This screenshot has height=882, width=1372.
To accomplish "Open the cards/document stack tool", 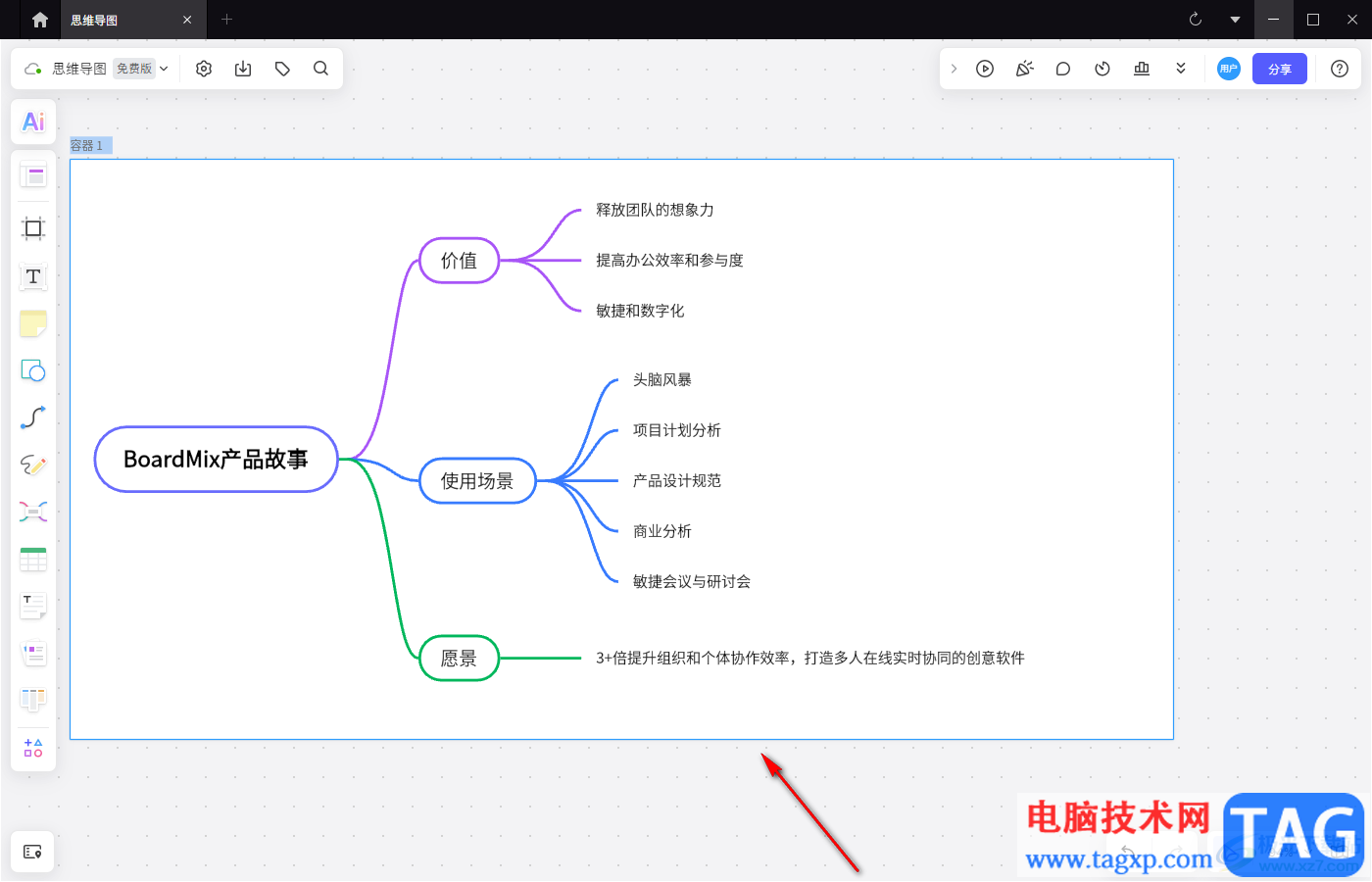I will click(x=33, y=653).
